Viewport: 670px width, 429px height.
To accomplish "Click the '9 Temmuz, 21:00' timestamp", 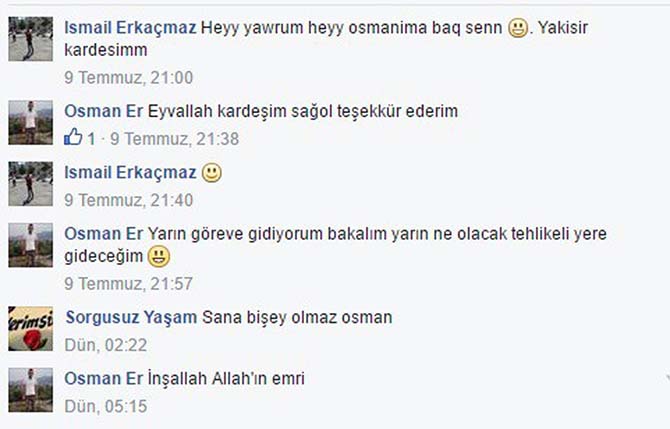I will coord(129,78).
